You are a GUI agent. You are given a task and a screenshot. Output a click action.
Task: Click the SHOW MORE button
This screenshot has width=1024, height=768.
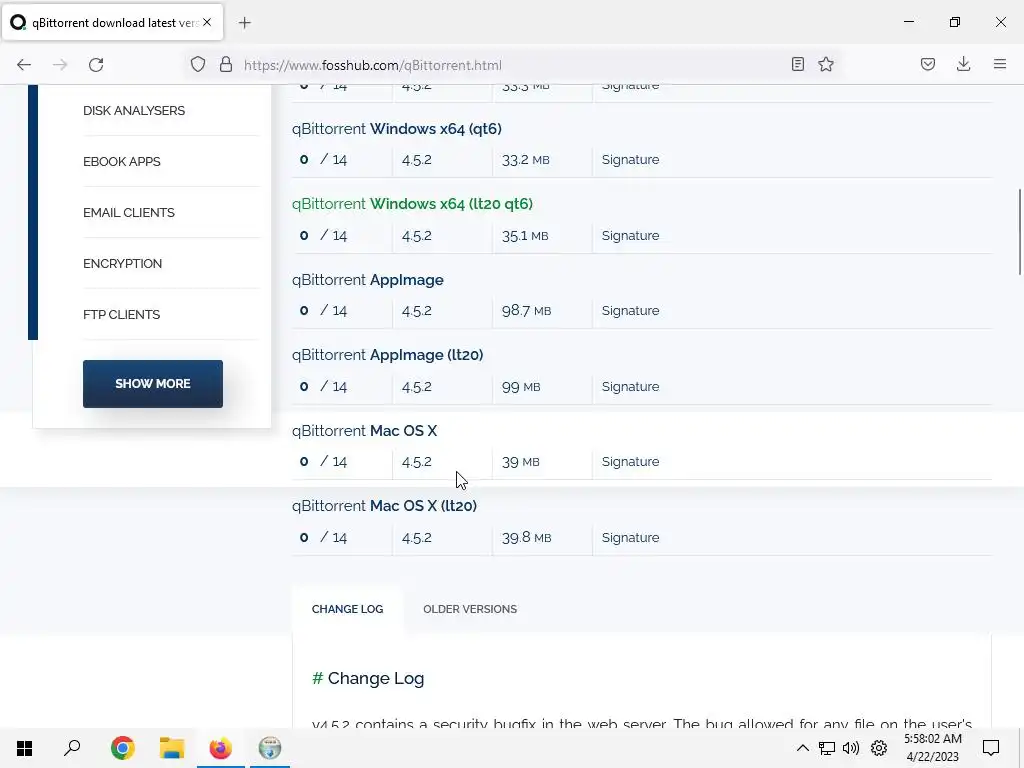coord(153,383)
